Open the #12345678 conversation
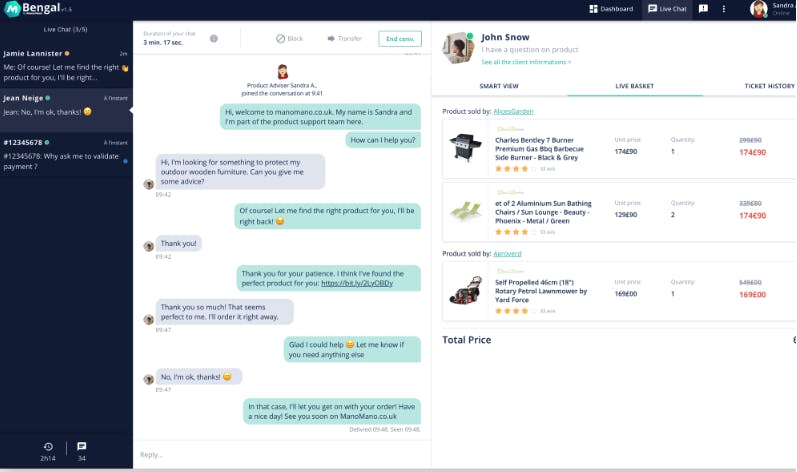 (x=66, y=154)
